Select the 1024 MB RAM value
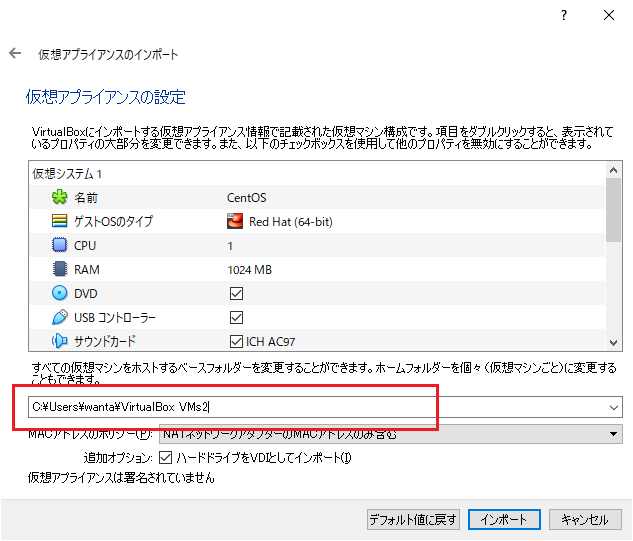Viewport: 633px width, 541px height. (249, 270)
